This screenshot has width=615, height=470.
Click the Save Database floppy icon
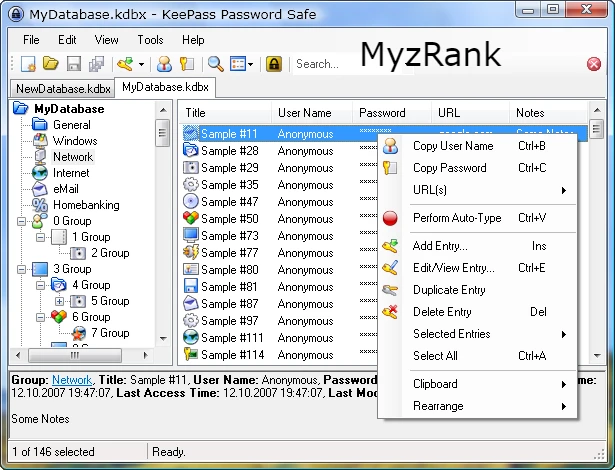[73, 64]
